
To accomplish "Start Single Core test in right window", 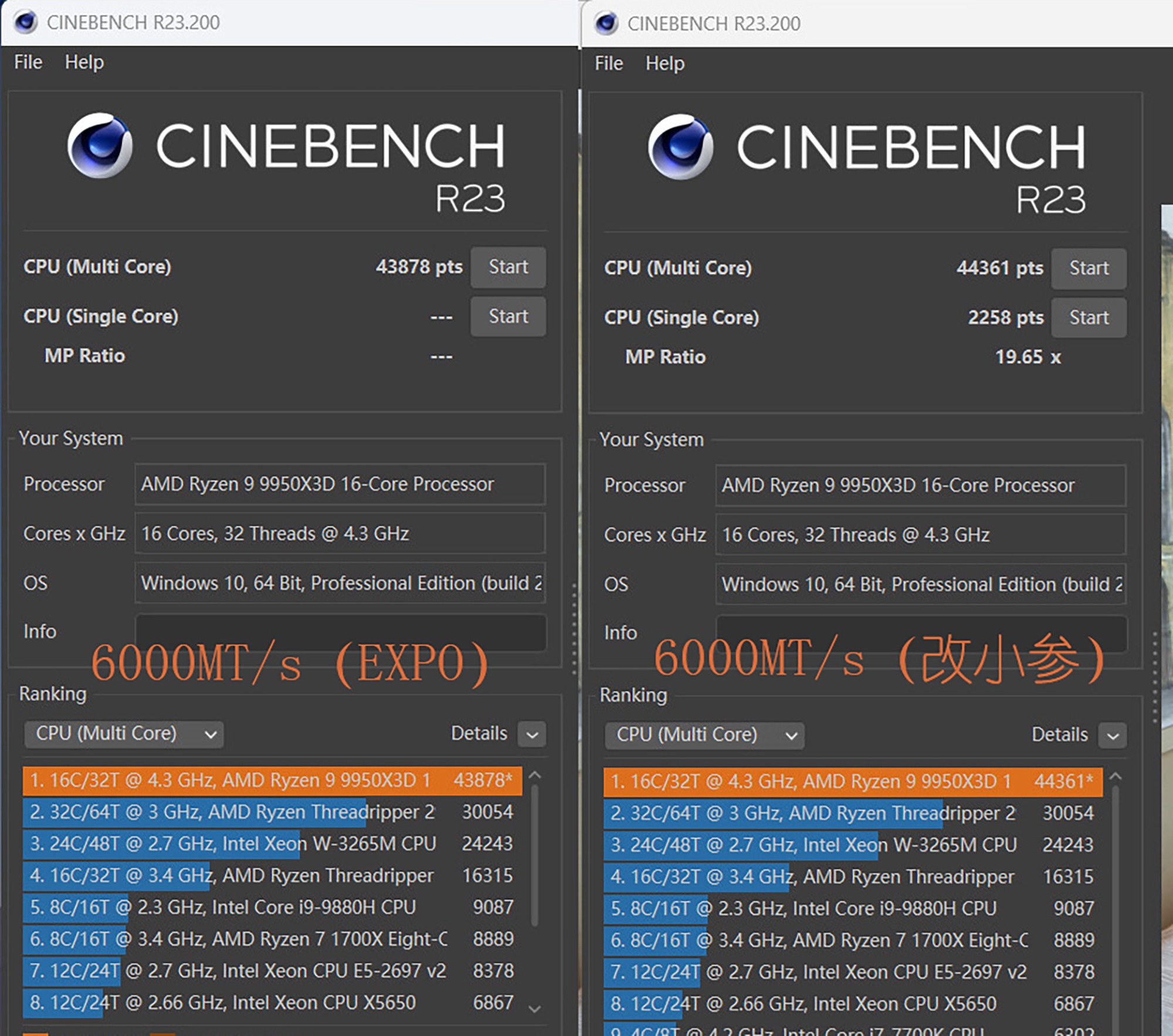I will 1089,318.
